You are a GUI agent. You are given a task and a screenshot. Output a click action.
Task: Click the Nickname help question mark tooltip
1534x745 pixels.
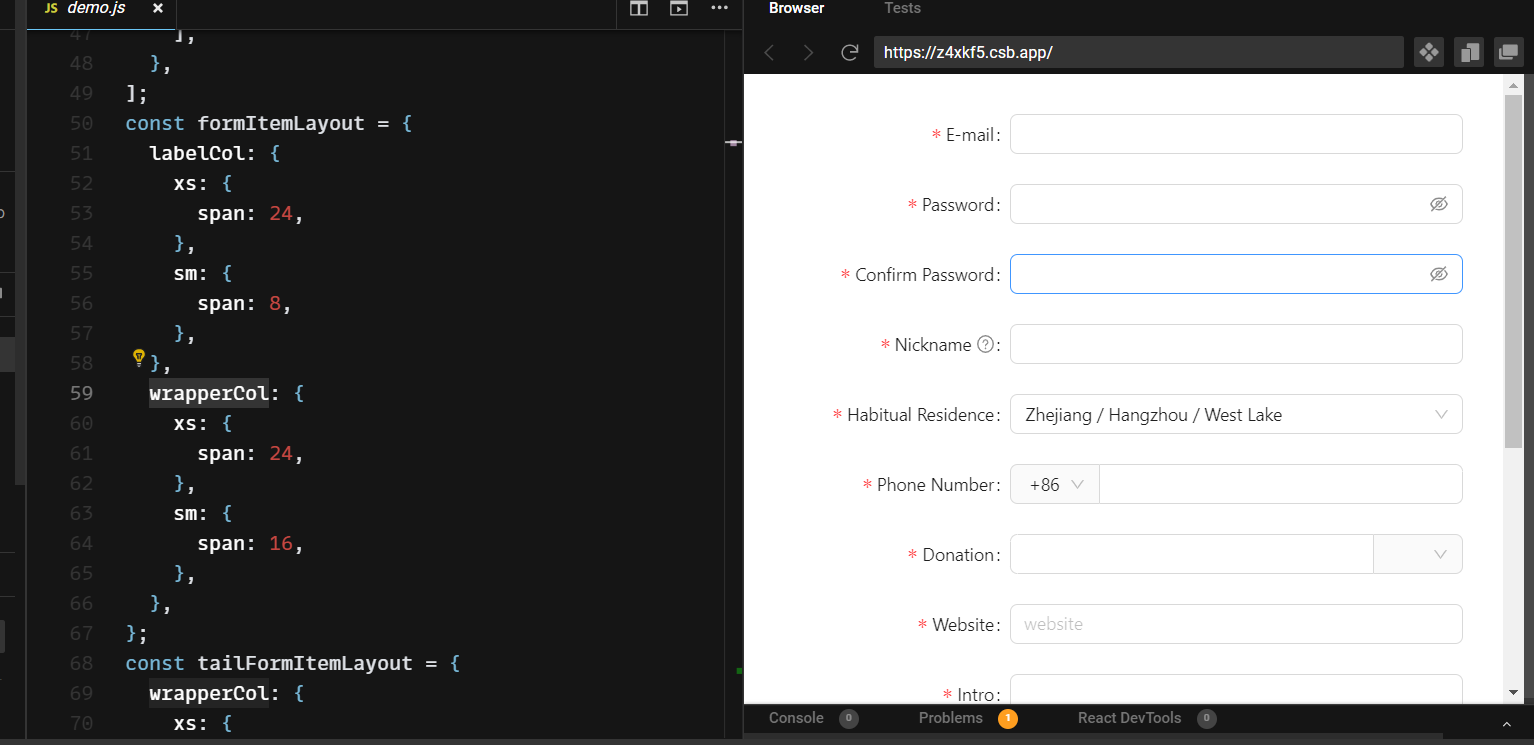pyautogui.click(x=985, y=344)
